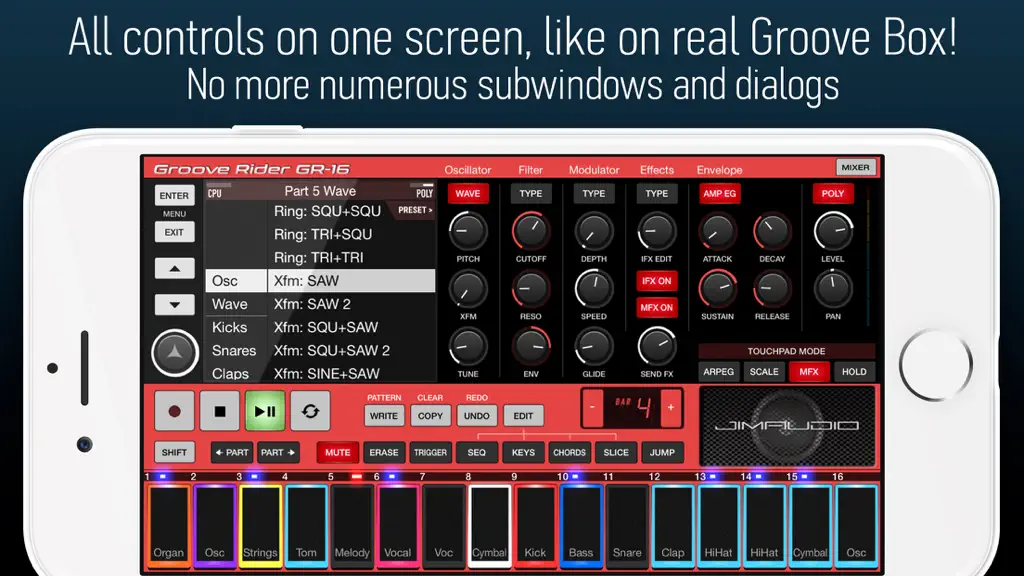Click the loop/cycle arrows button
The image size is (1024, 576).
click(x=310, y=411)
